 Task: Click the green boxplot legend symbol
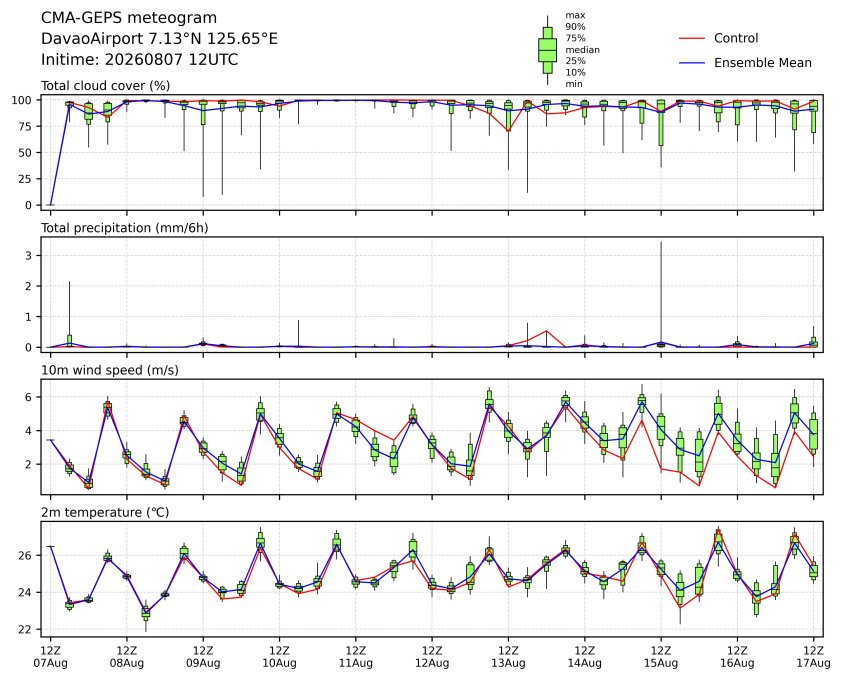tap(547, 50)
